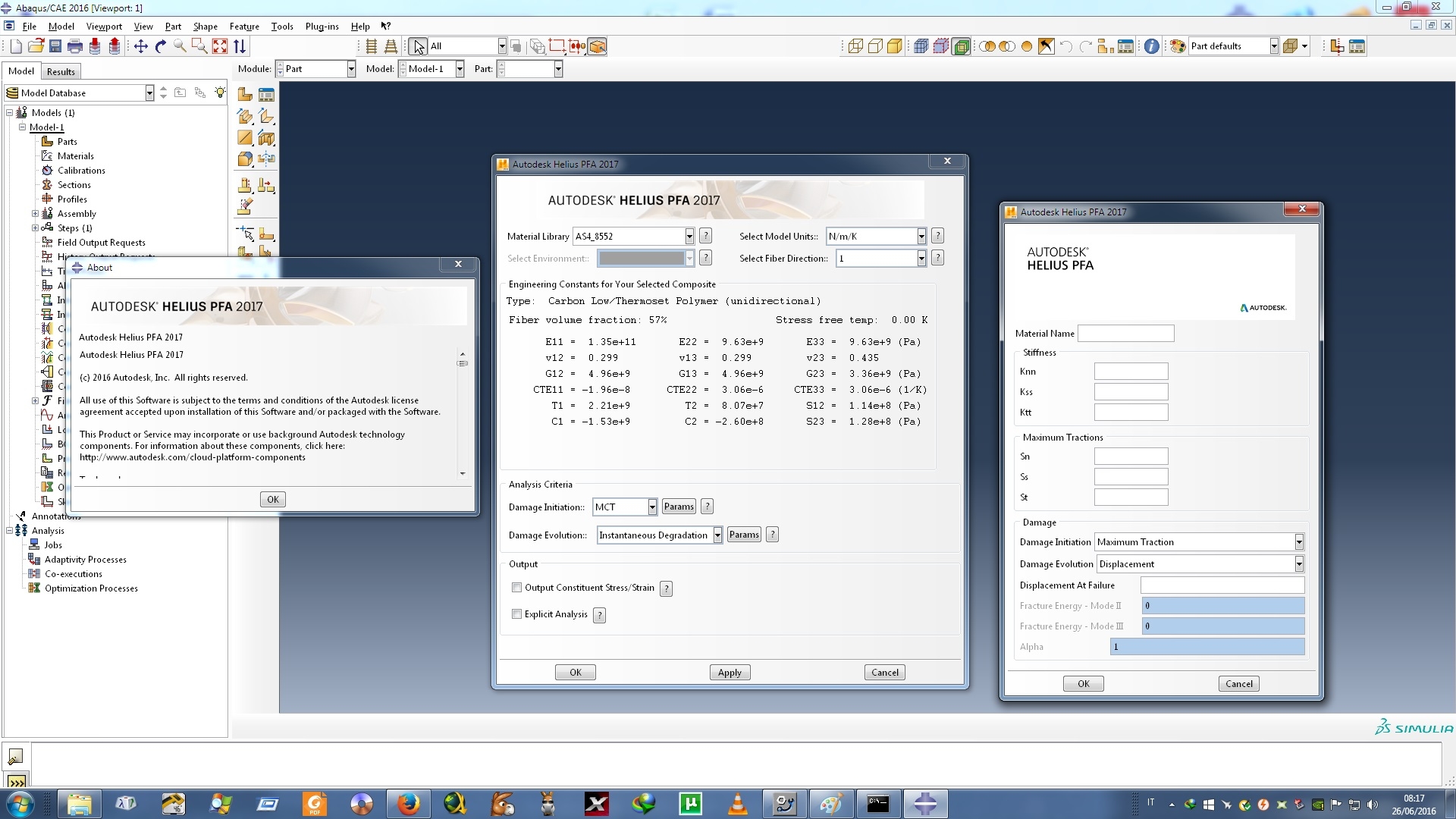Click Apply in Helius PFA dialog
The image size is (1456, 819).
click(x=730, y=673)
